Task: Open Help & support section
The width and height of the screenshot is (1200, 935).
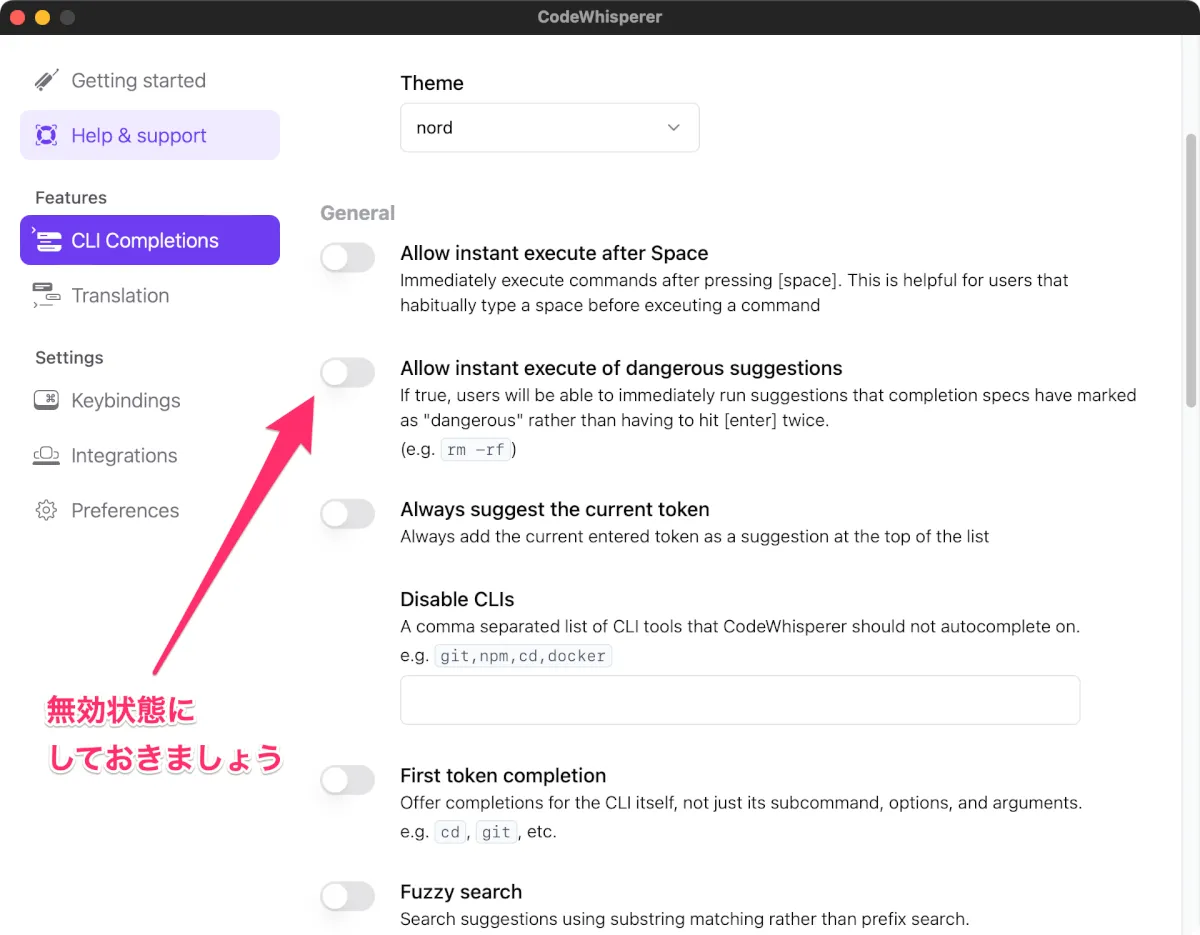Action: click(x=139, y=135)
